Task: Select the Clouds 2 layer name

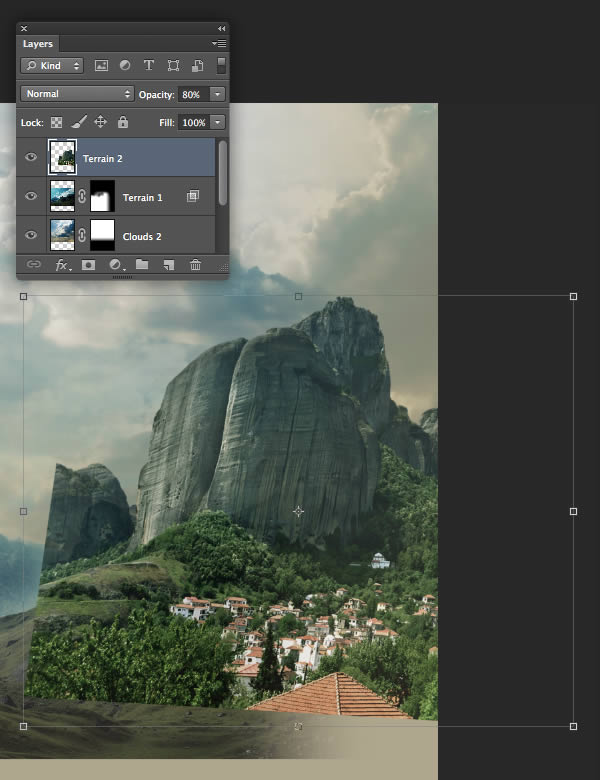Action: [142, 237]
